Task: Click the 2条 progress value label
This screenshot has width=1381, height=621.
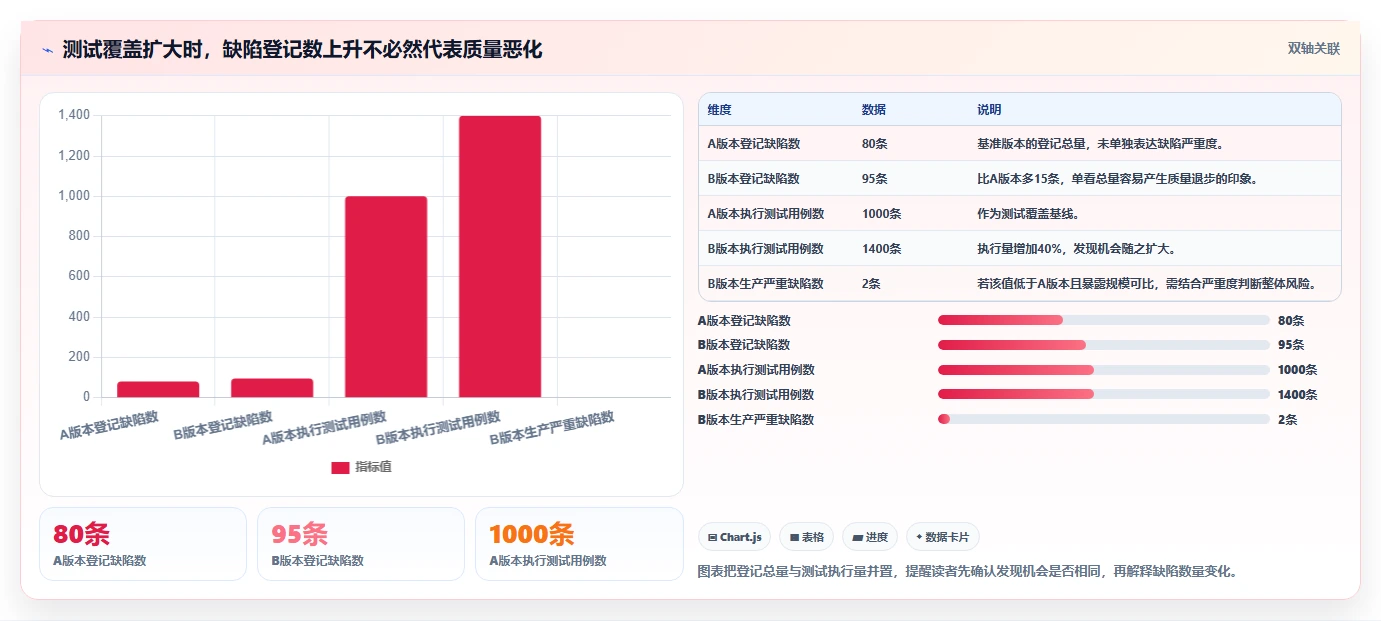Action: pos(1287,420)
